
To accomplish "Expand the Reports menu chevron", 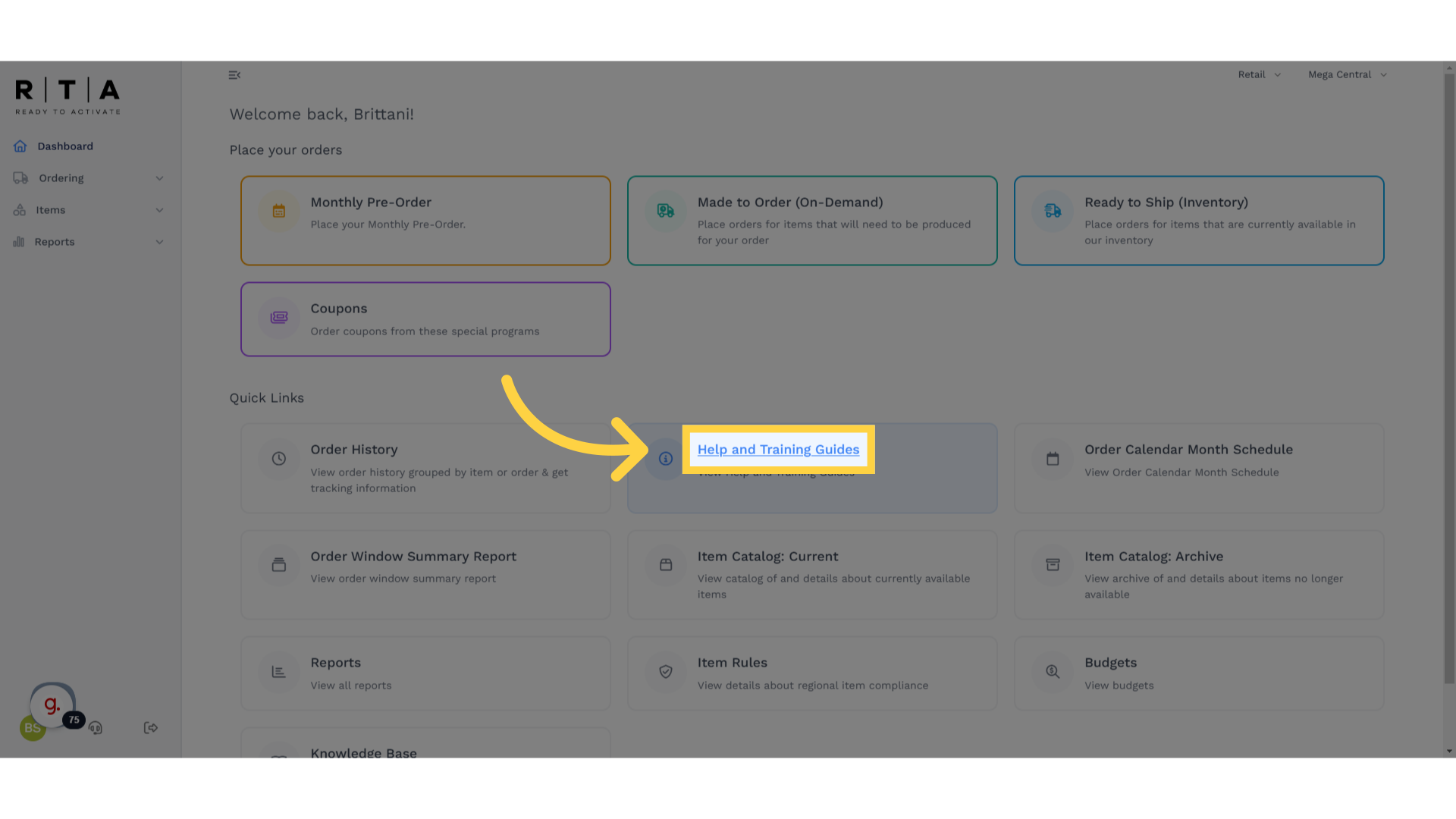I will (x=159, y=242).
